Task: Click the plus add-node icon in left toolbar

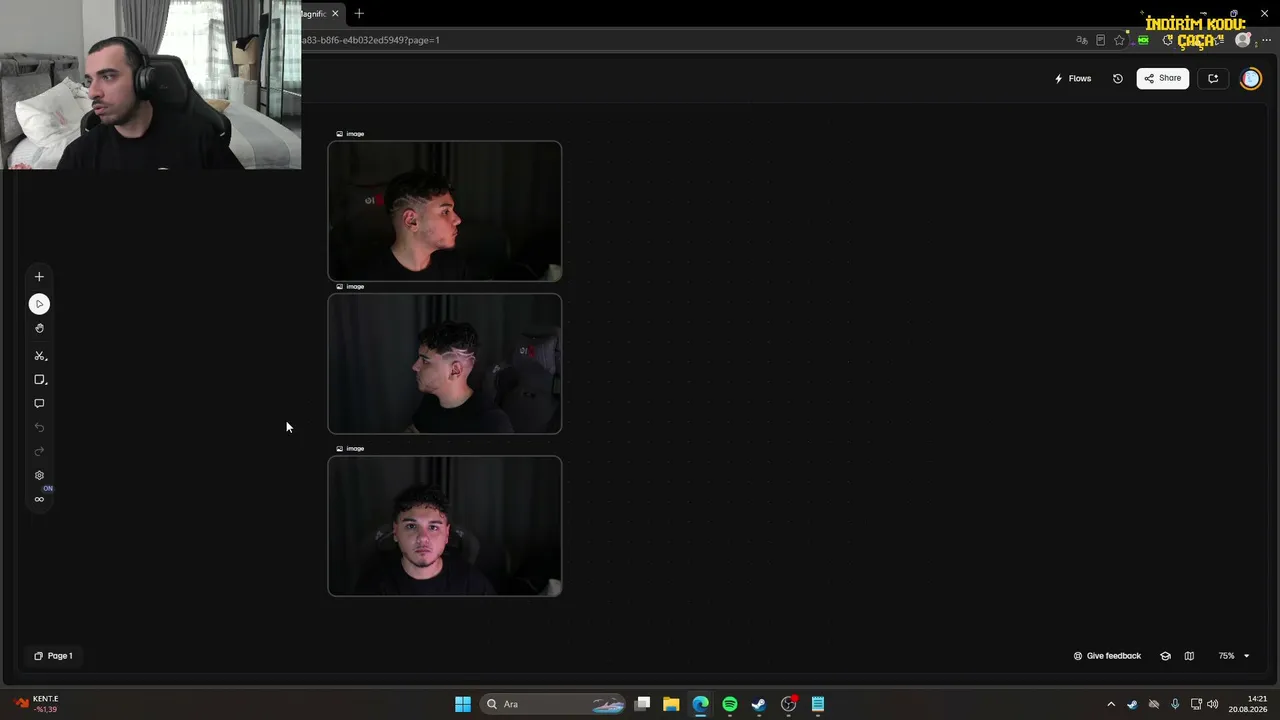Action: pyautogui.click(x=39, y=277)
